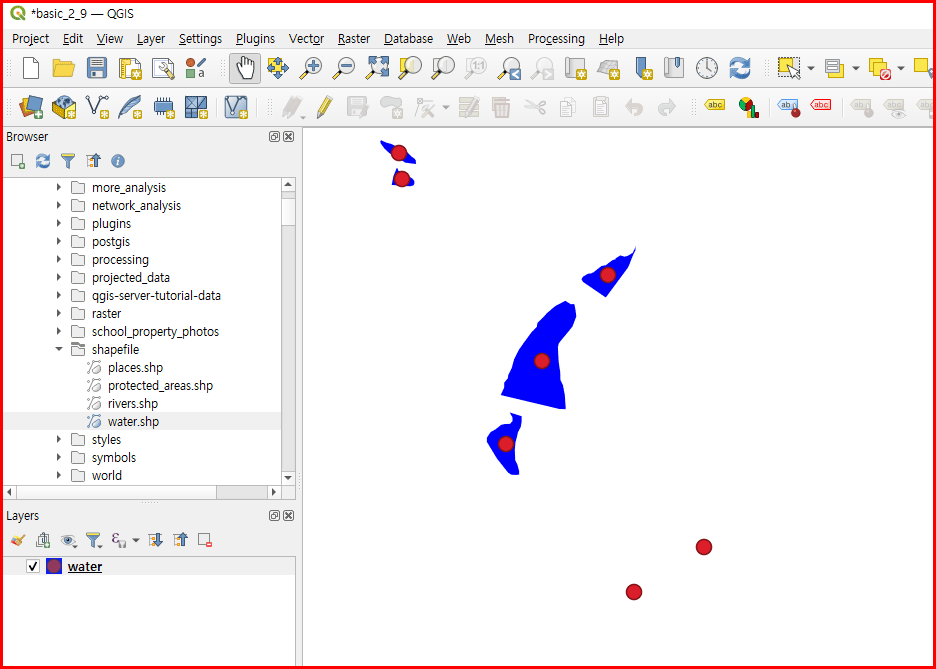Click the New Shapefile Layer icon
The height and width of the screenshot is (669, 936).
point(97,107)
